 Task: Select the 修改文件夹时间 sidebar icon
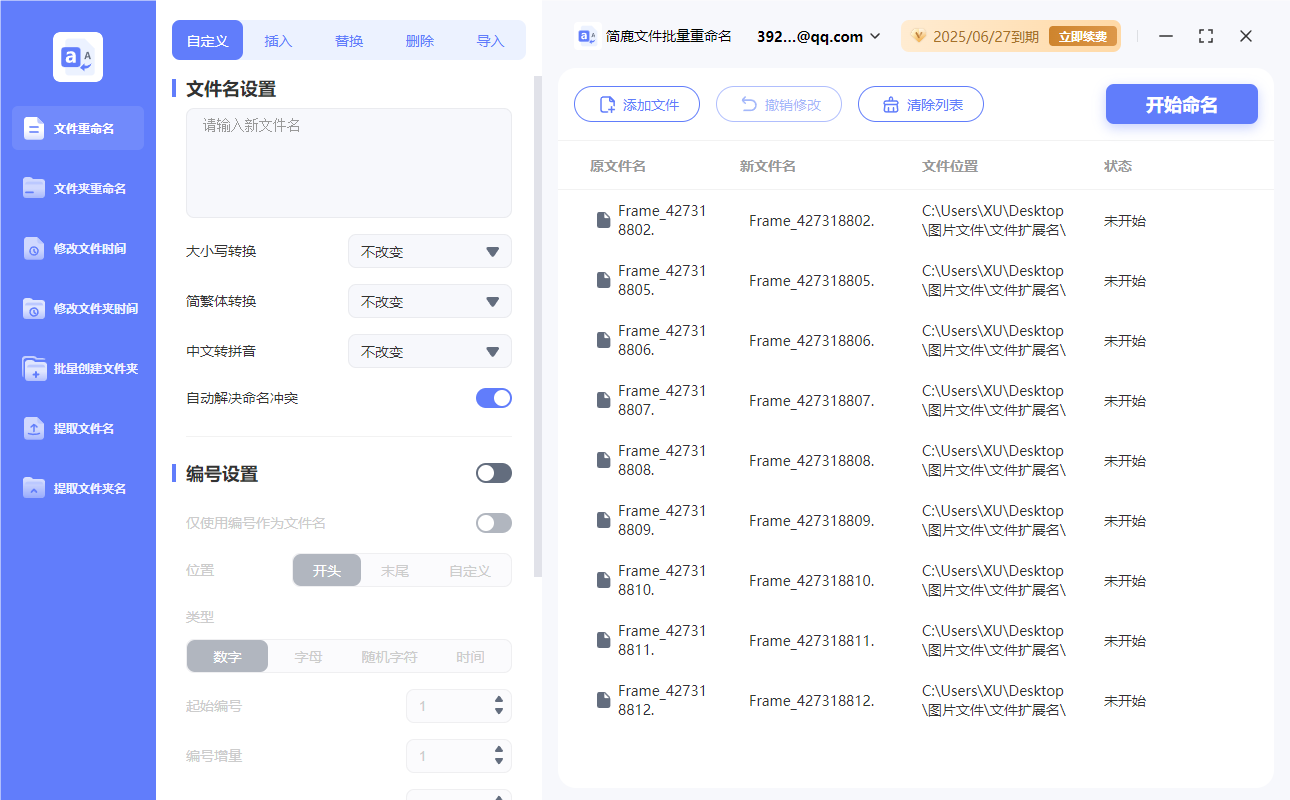tap(77, 308)
